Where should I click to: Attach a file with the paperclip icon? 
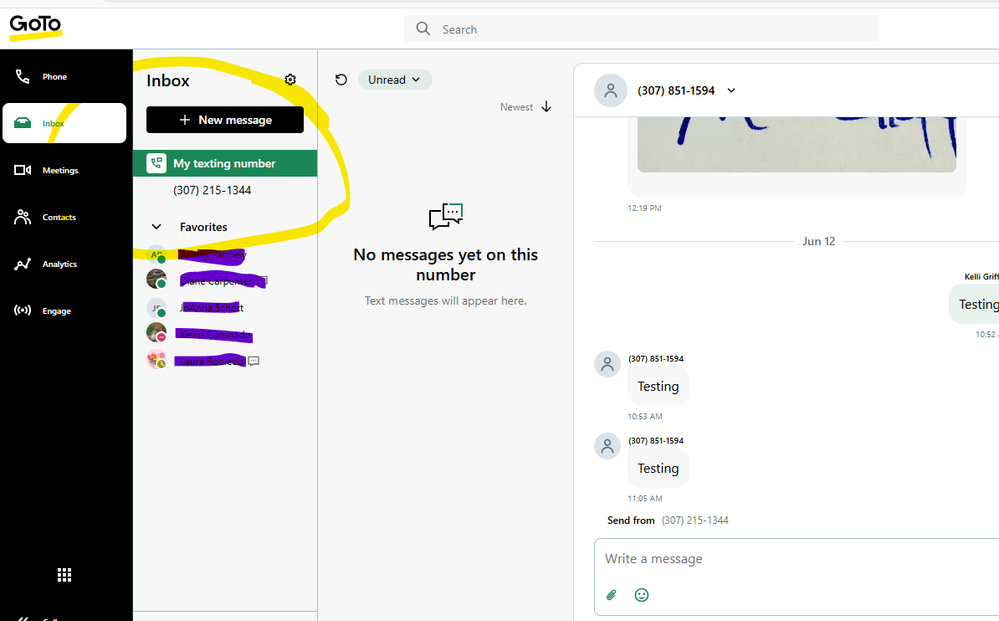coord(611,595)
